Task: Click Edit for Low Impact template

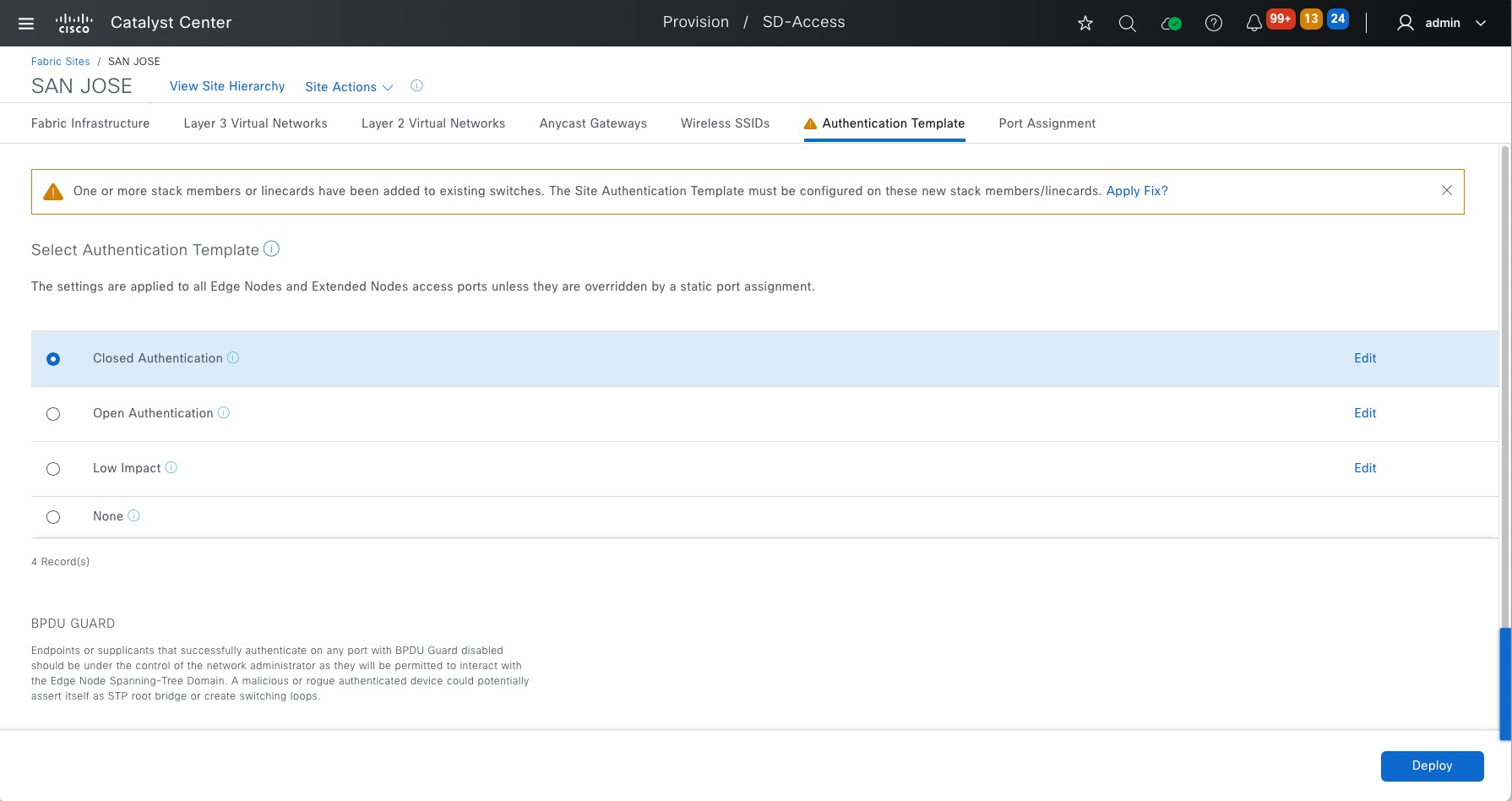Action: 1365,468
